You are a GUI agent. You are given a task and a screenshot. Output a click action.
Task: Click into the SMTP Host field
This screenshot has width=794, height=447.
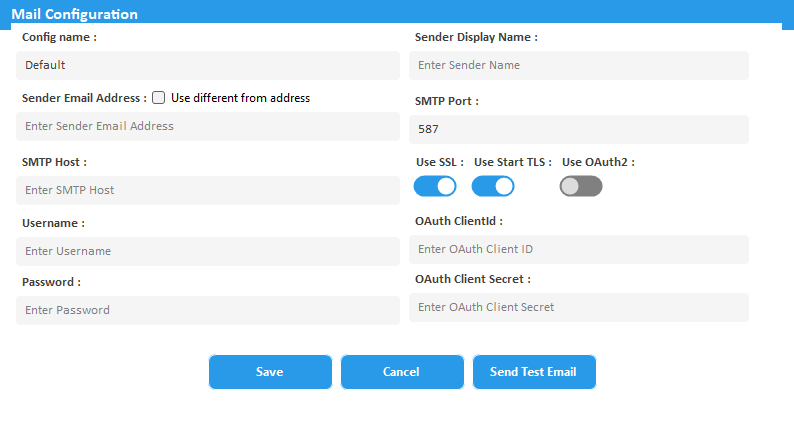207,190
